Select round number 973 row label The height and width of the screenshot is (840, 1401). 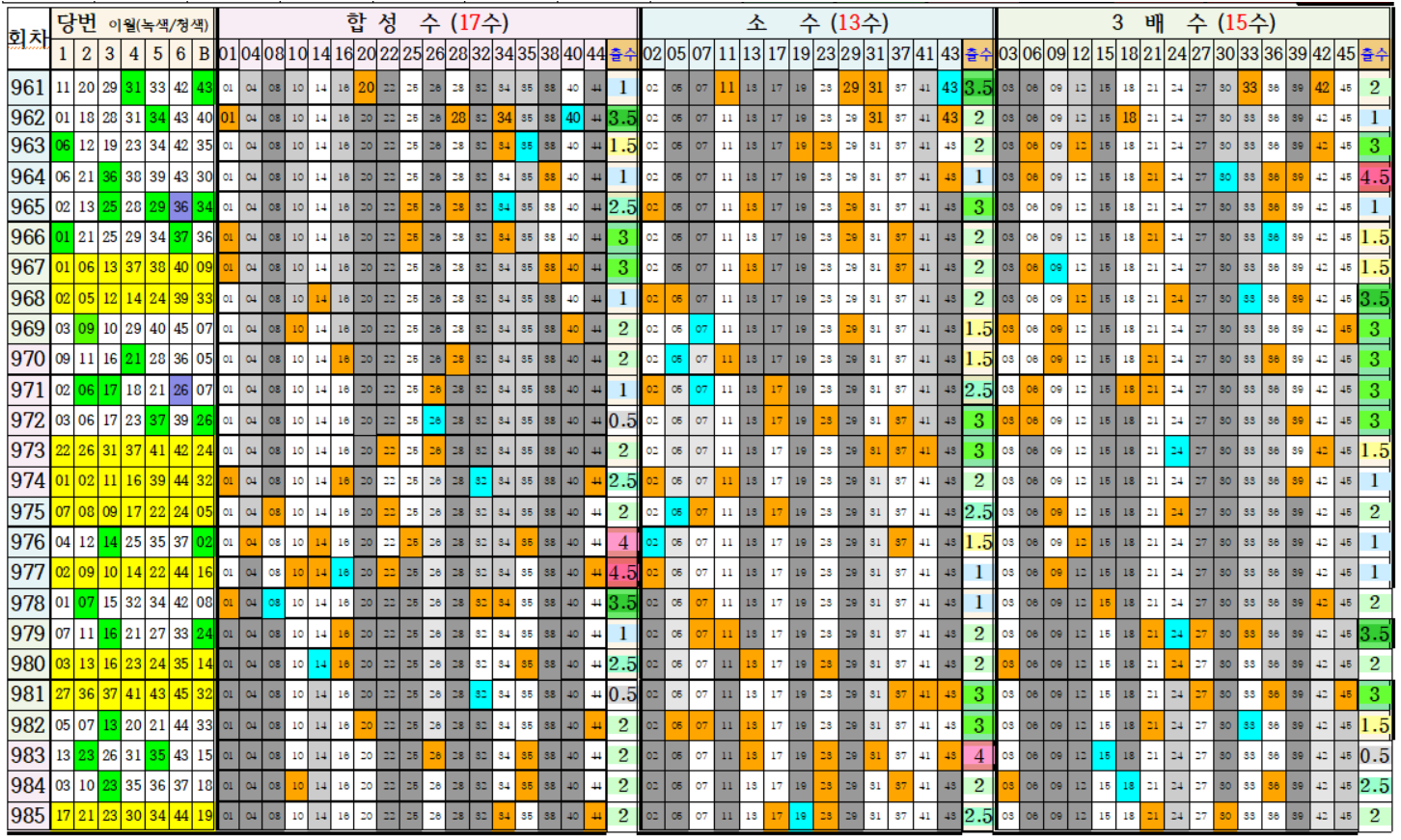point(28,450)
